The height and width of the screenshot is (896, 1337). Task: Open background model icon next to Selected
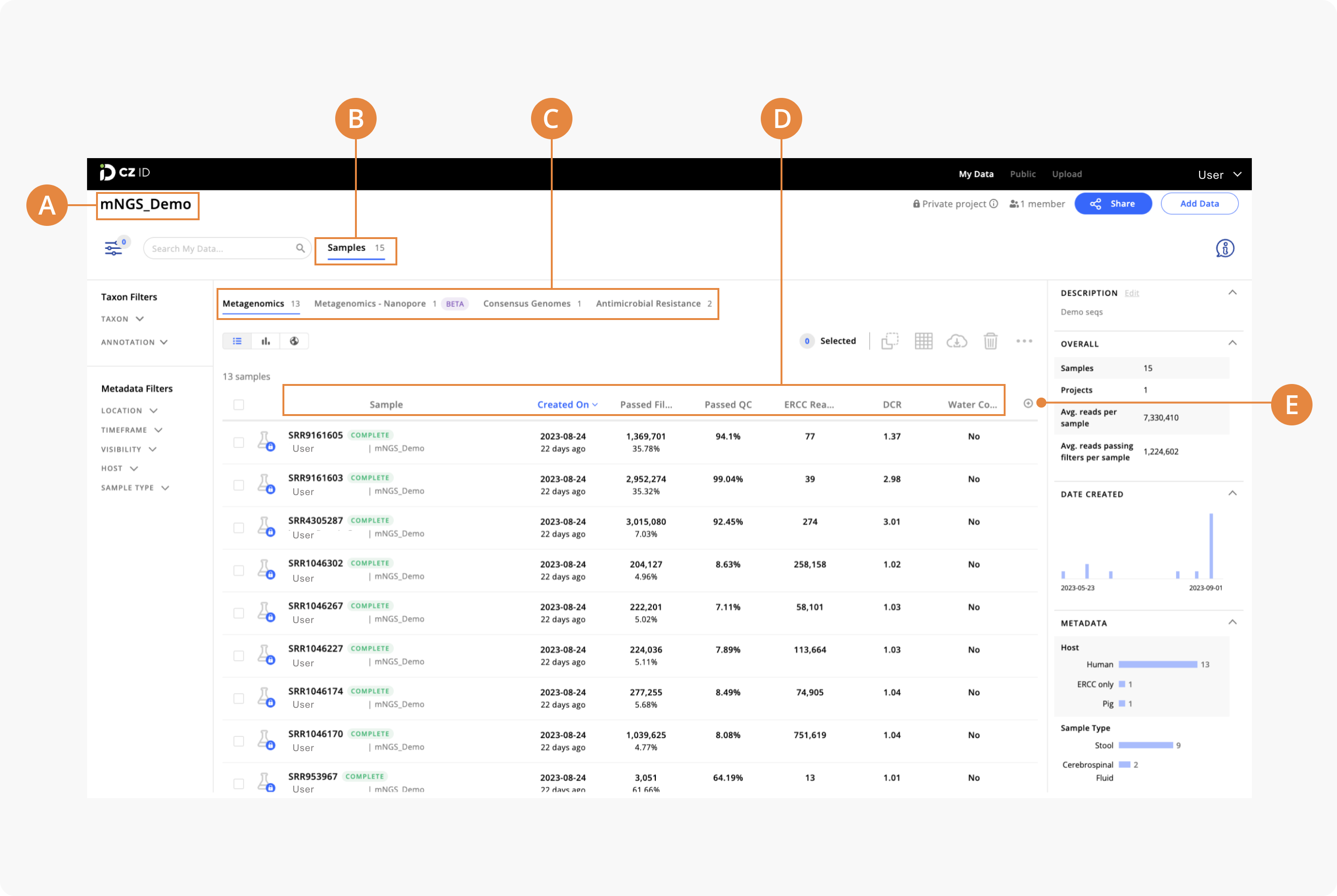tap(889, 341)
